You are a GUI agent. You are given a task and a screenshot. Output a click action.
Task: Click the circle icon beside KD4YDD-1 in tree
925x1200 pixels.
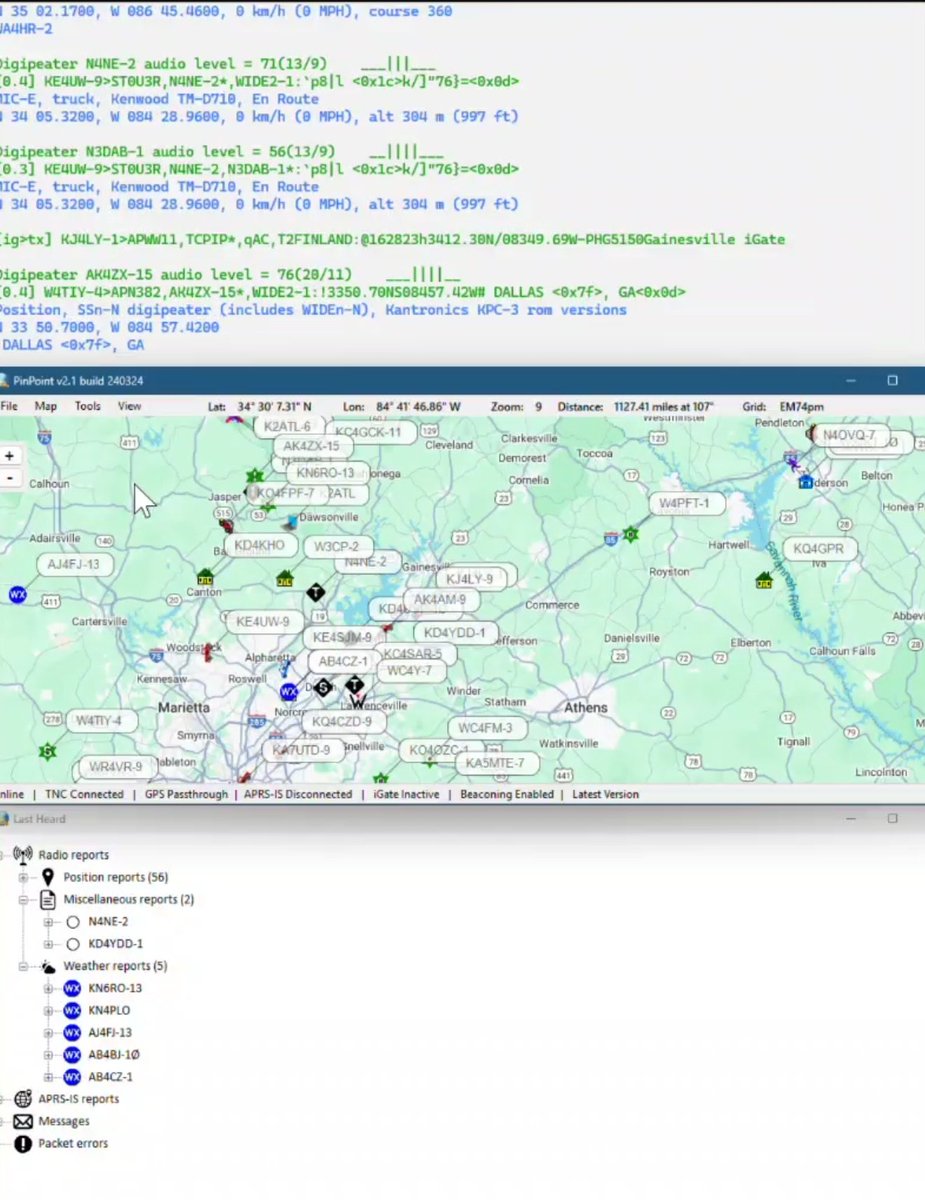72,944
